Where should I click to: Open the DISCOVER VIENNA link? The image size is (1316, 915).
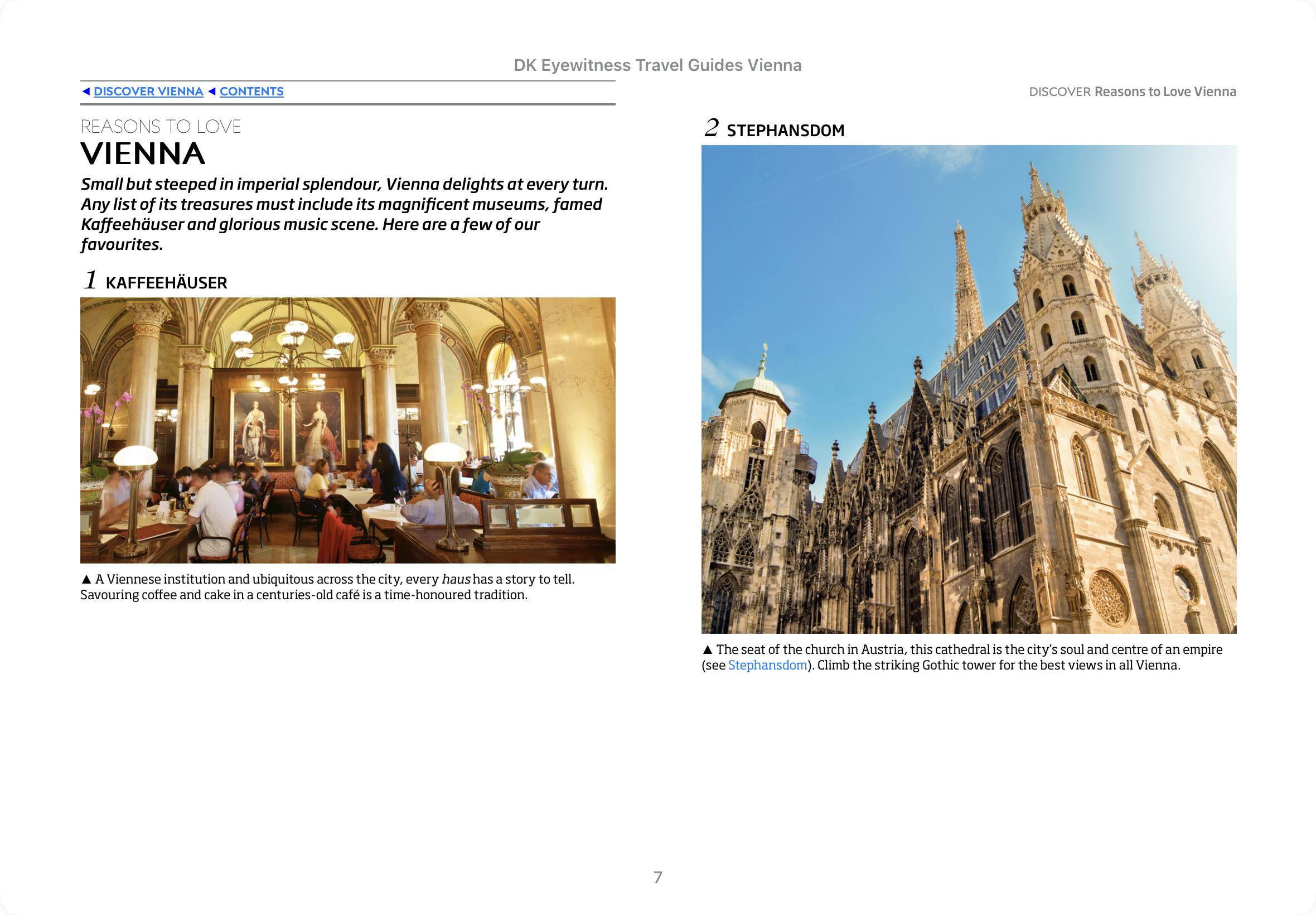click(148, 92)
